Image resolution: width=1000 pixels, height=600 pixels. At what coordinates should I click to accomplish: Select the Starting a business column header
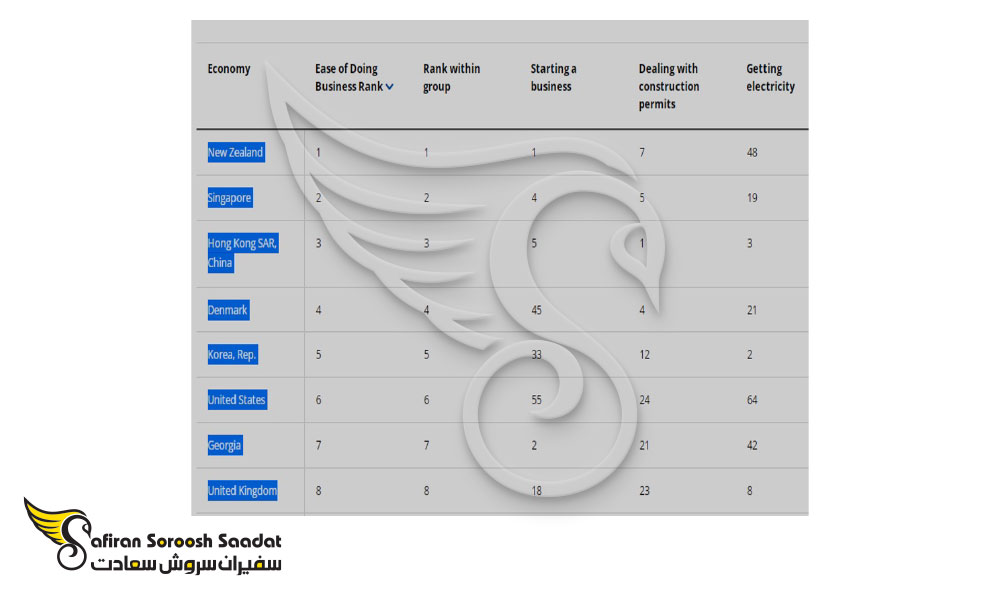[553, 77]
